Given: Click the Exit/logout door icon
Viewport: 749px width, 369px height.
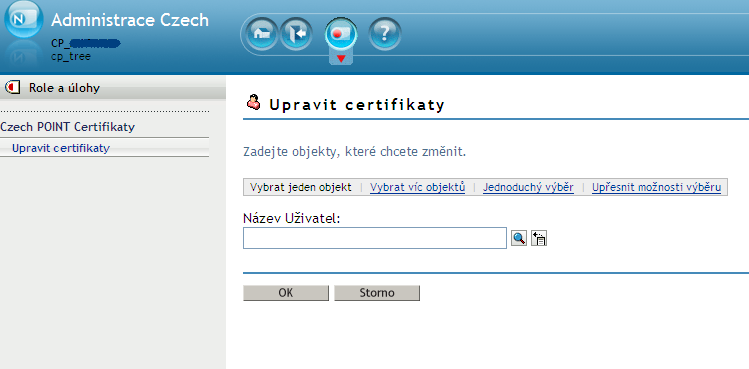Looking at the screenshot, I should coord(296,34).
